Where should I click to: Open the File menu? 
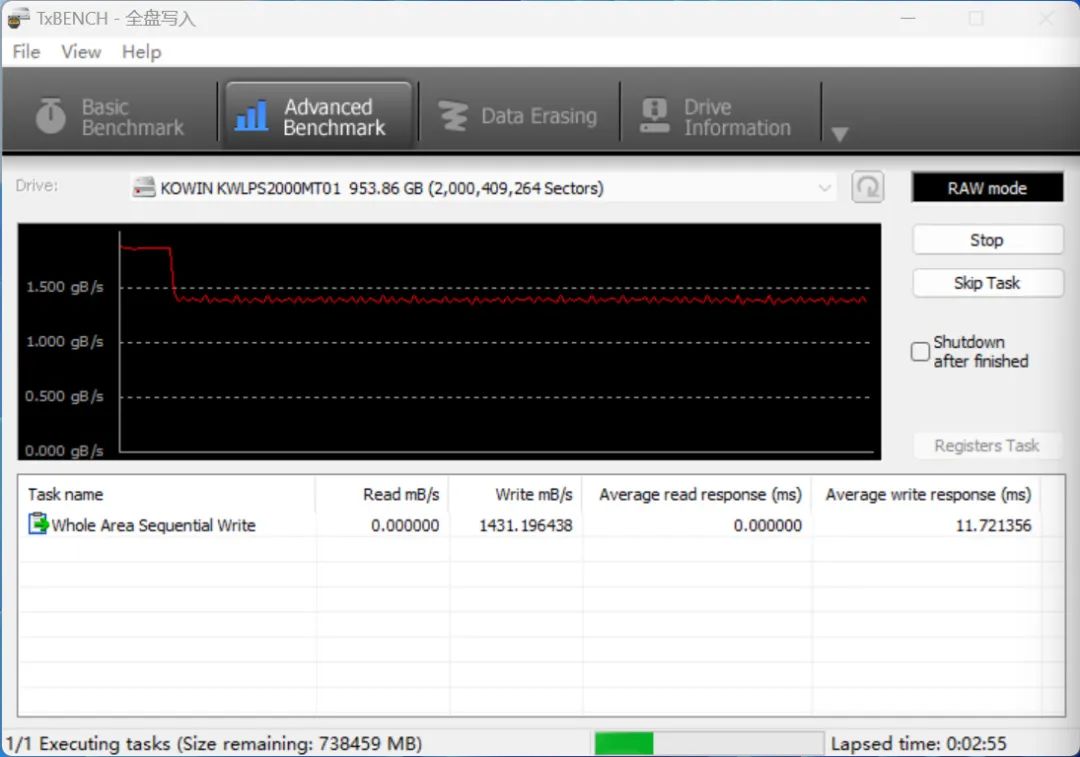[x=26, y=52]
